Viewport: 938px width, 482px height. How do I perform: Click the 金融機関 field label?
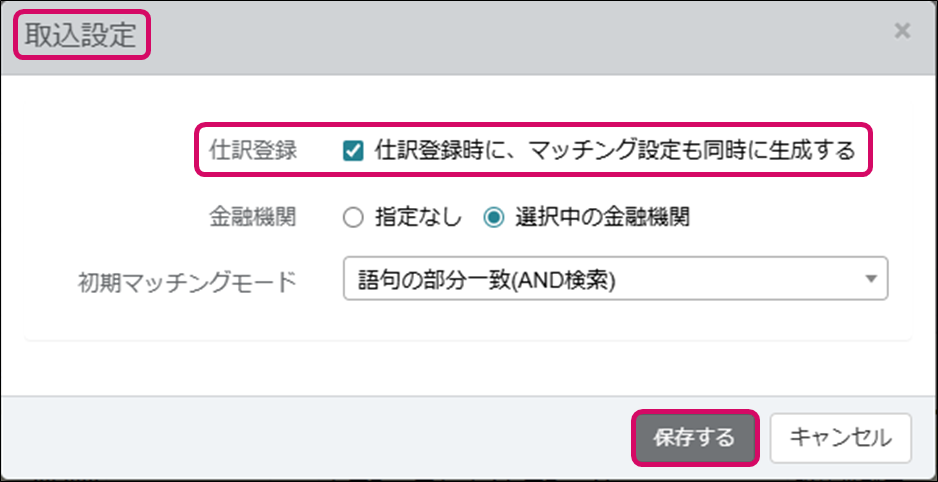pyautogui.click(x=253, y=217)
